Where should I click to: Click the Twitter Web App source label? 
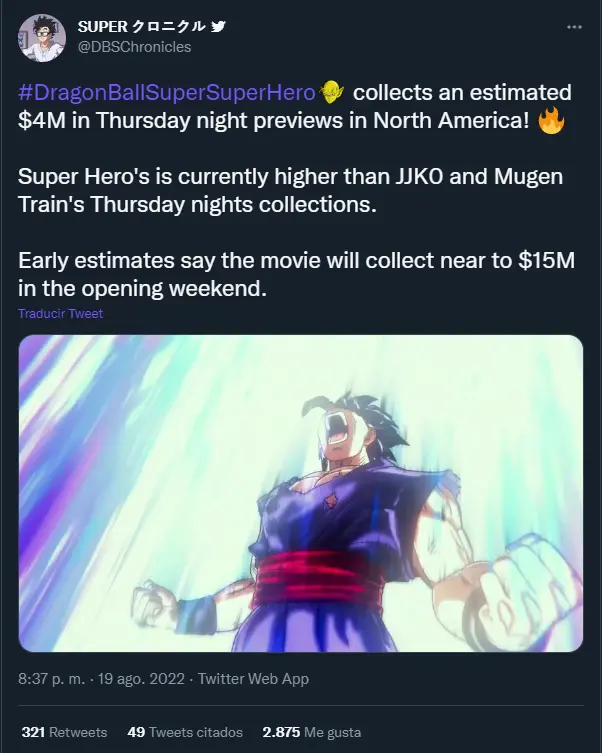(x=253, y=679)
